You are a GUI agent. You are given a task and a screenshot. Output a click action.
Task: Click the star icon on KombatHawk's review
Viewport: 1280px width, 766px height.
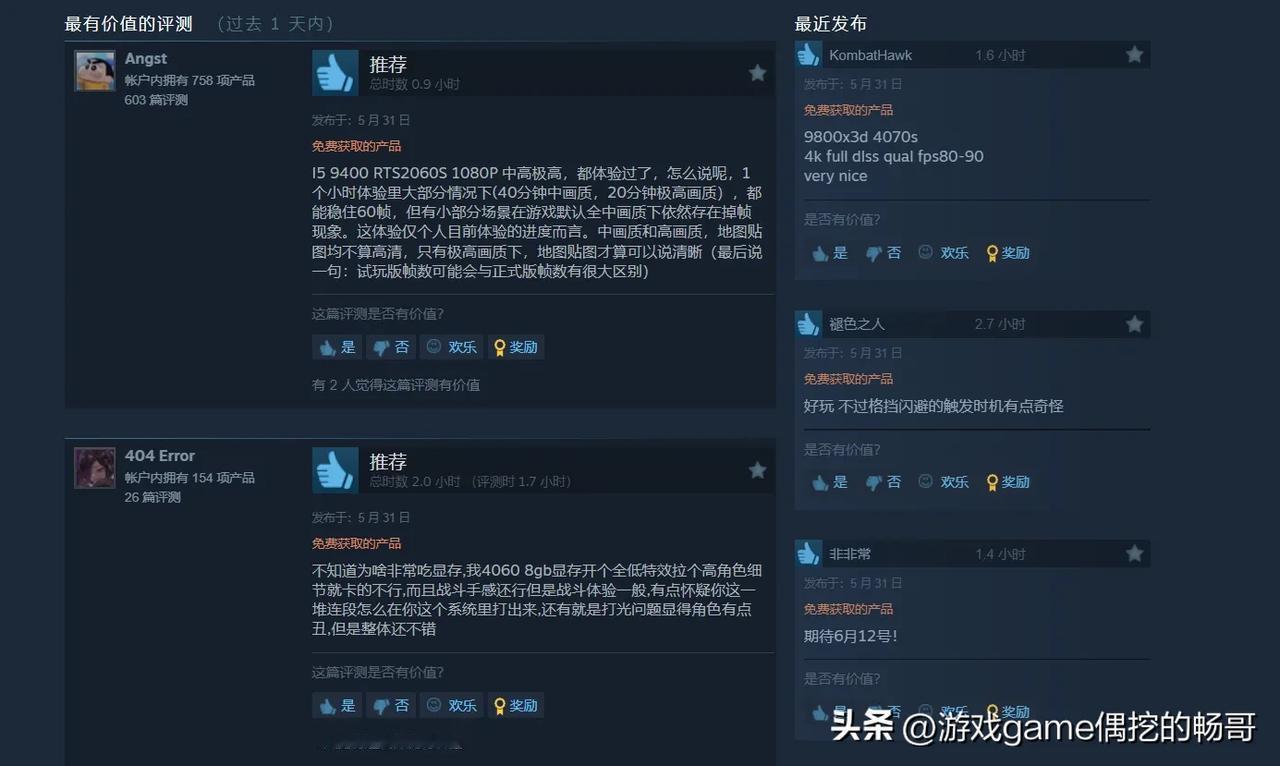click(x=1134, y=55)
